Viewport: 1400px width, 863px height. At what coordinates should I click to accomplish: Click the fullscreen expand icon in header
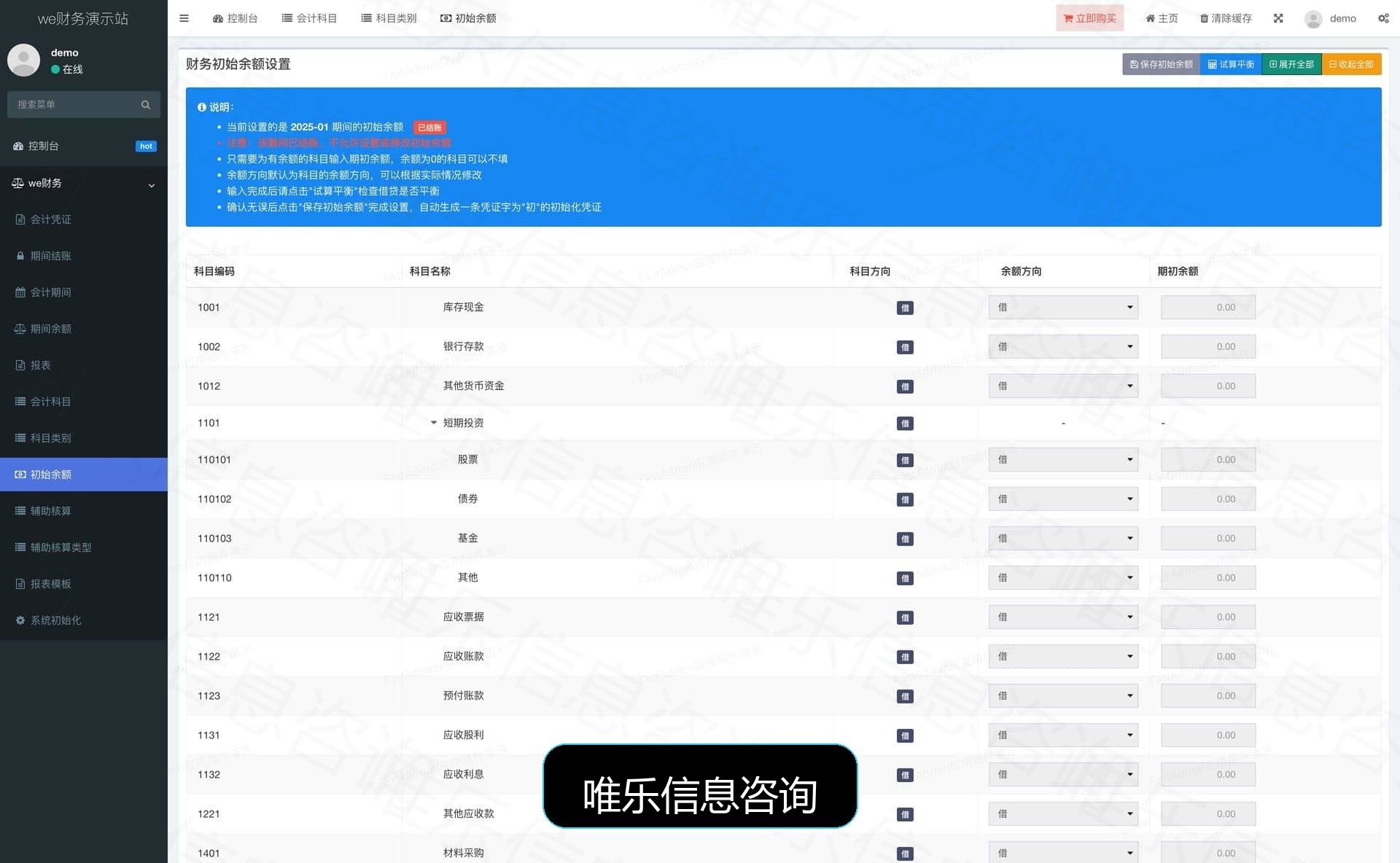(x=1278, y=18)
